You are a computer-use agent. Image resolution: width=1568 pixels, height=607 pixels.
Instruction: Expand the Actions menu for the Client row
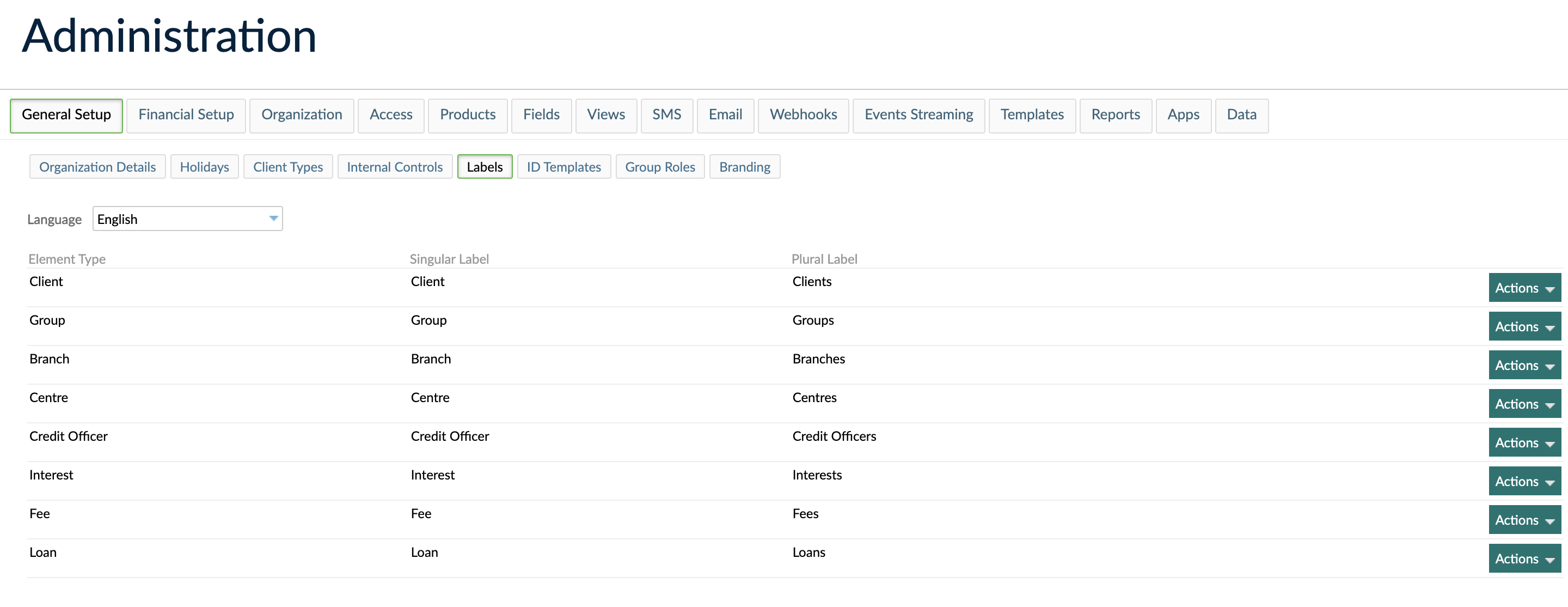(1524, 287)
